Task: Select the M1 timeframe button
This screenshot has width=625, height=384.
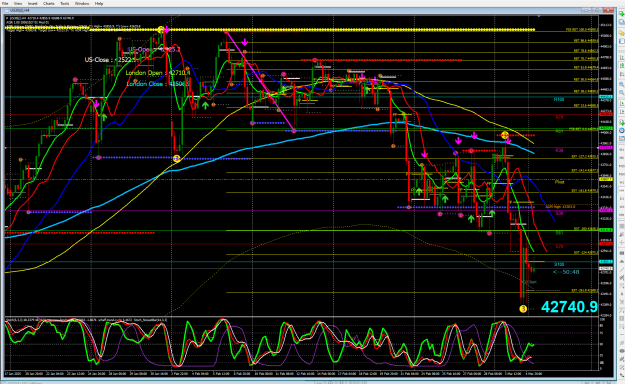Action: tap(622, 149)
